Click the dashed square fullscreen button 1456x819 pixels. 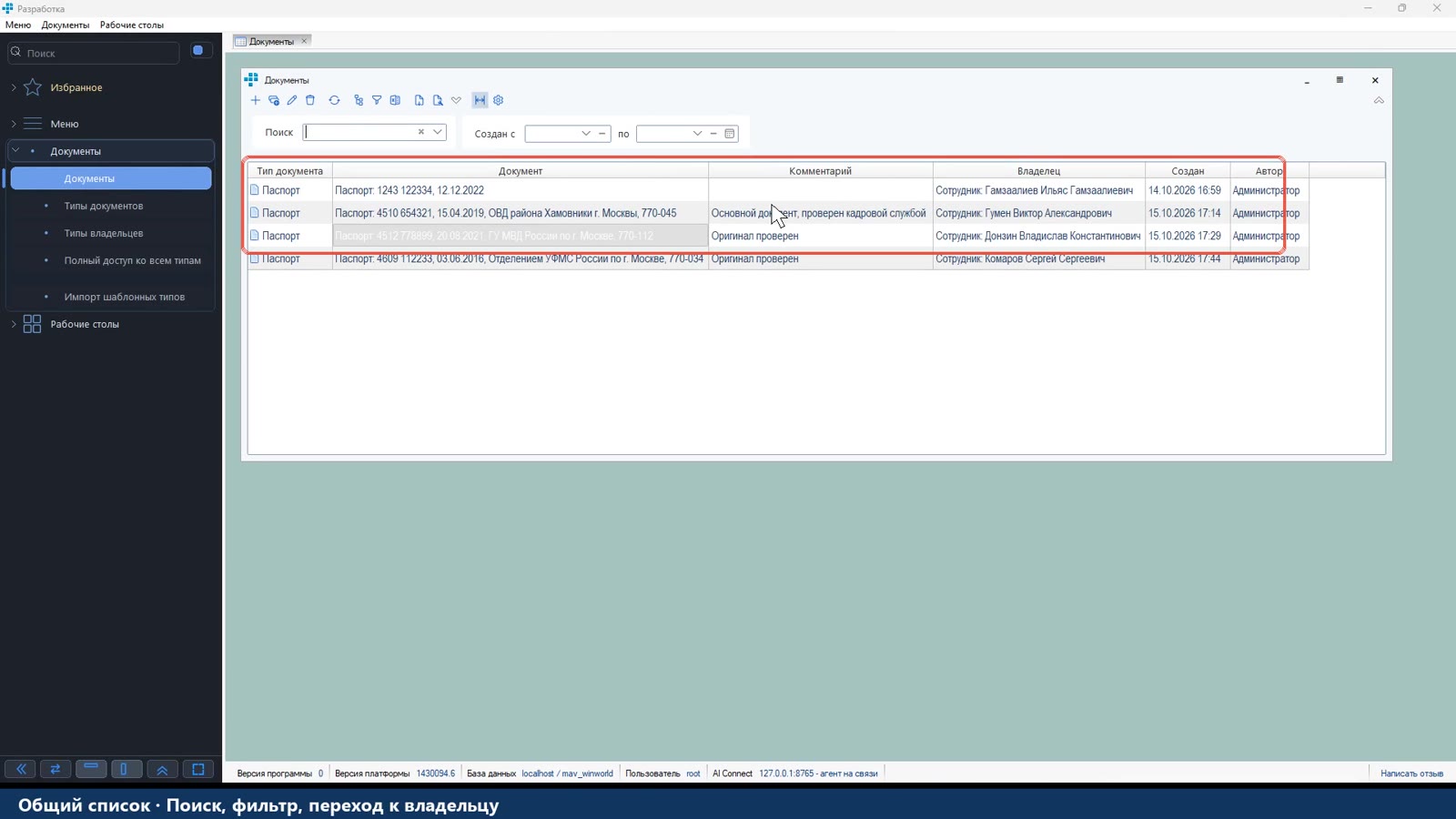click(x=197, y=769)
